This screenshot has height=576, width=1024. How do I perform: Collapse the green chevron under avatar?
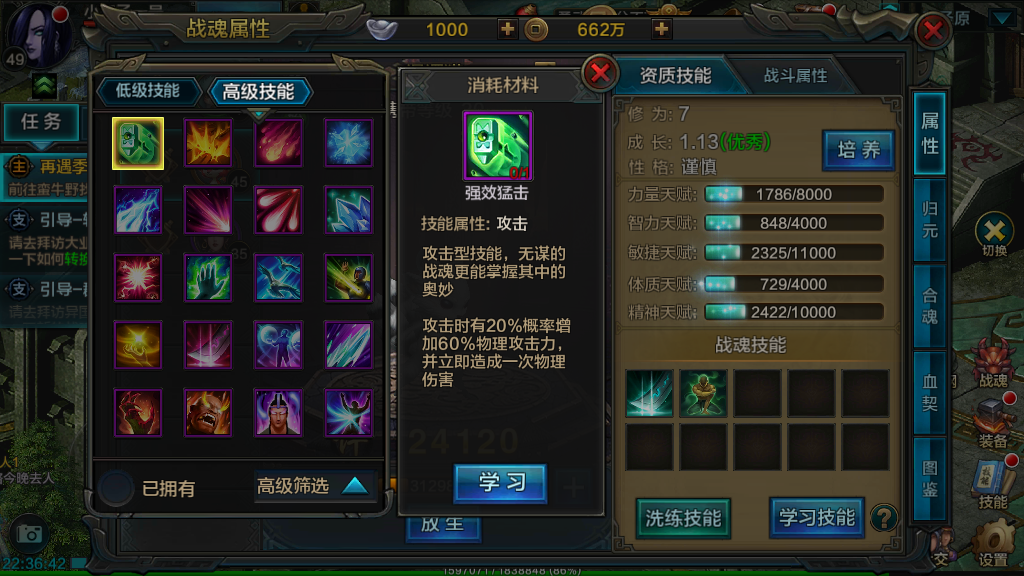[44, 86]
